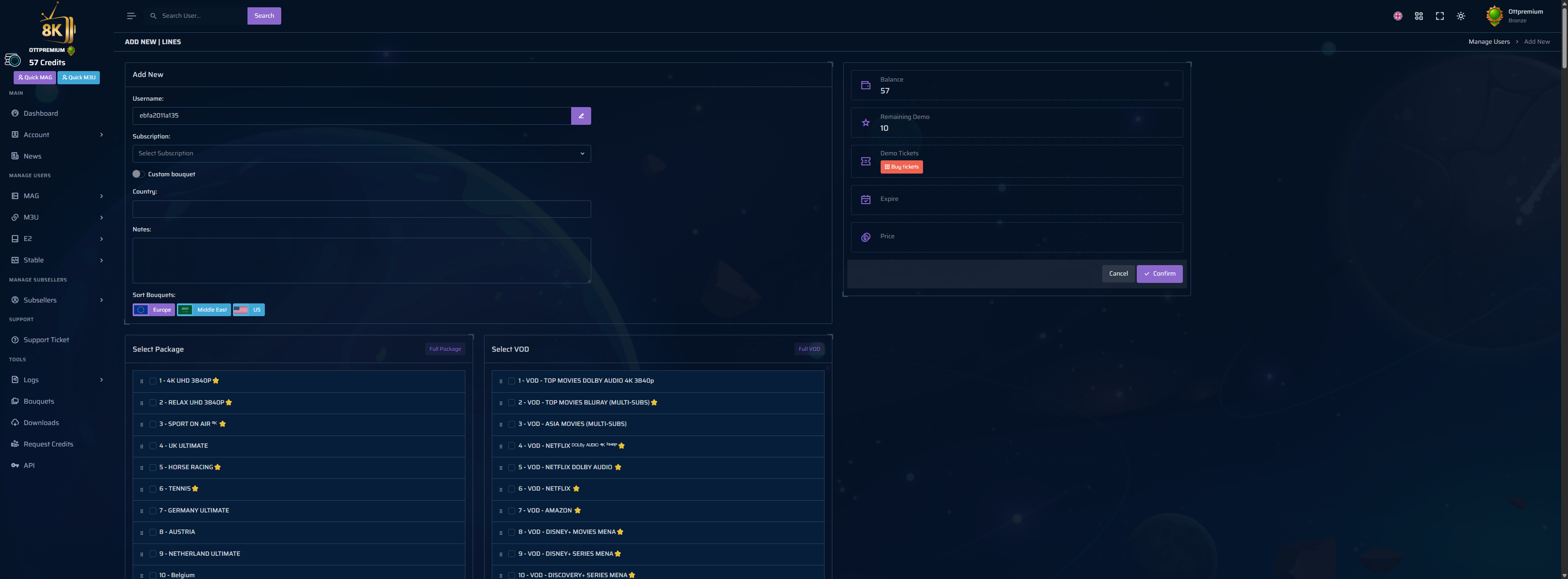The width and height of the screenshot is (1568, 579).
Task: Open the API key sidebar item
Action: pos(29,465)
